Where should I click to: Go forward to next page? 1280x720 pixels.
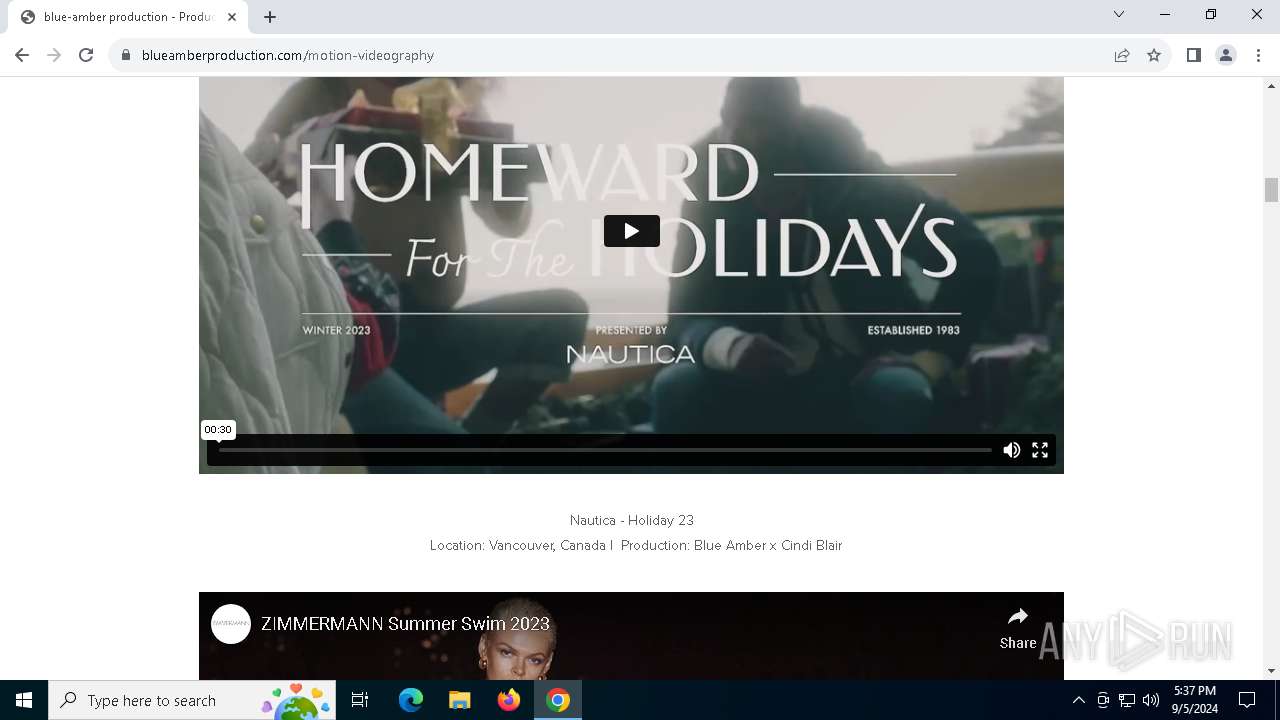(54, 55)
